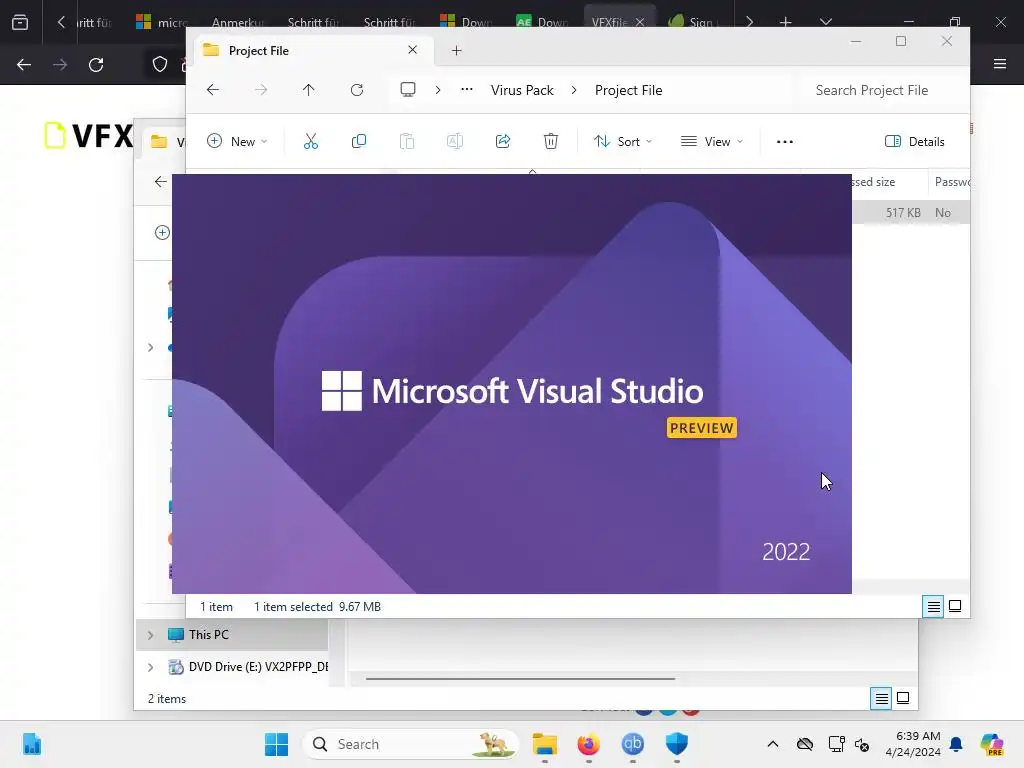The image size is (1024, 768).
Task: Open the widgets icon on the taskbar
Action: click(x=32, y=744)
